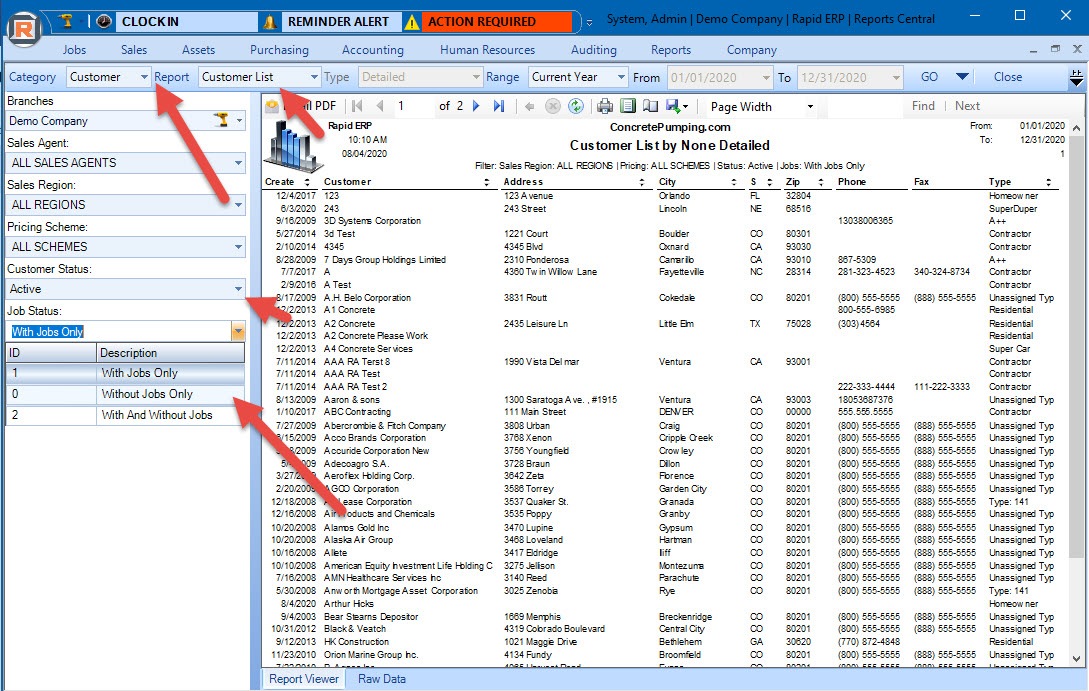The image size is (1089, 691).
Task: Select the Without Jobs Only option
Action: click(125, 394)
